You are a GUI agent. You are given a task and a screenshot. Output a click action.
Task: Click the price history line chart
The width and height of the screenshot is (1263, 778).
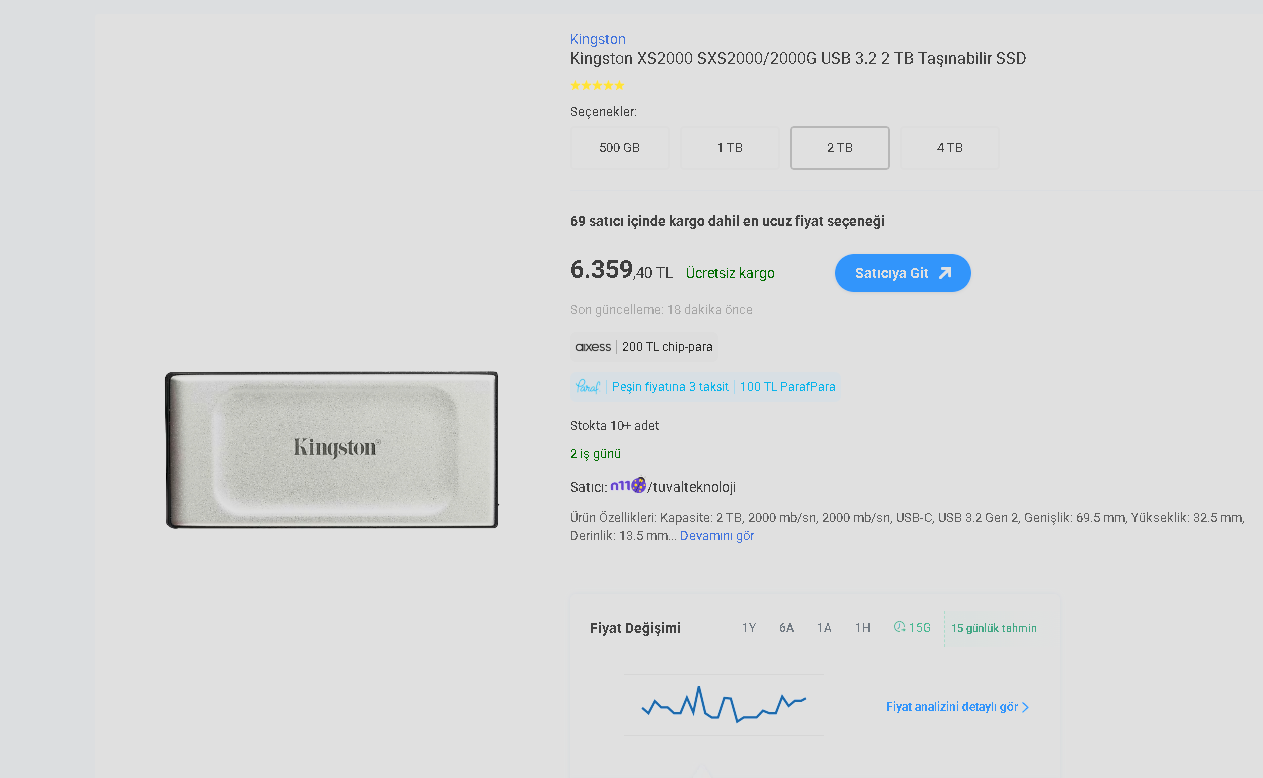click(x=724, y=704)
